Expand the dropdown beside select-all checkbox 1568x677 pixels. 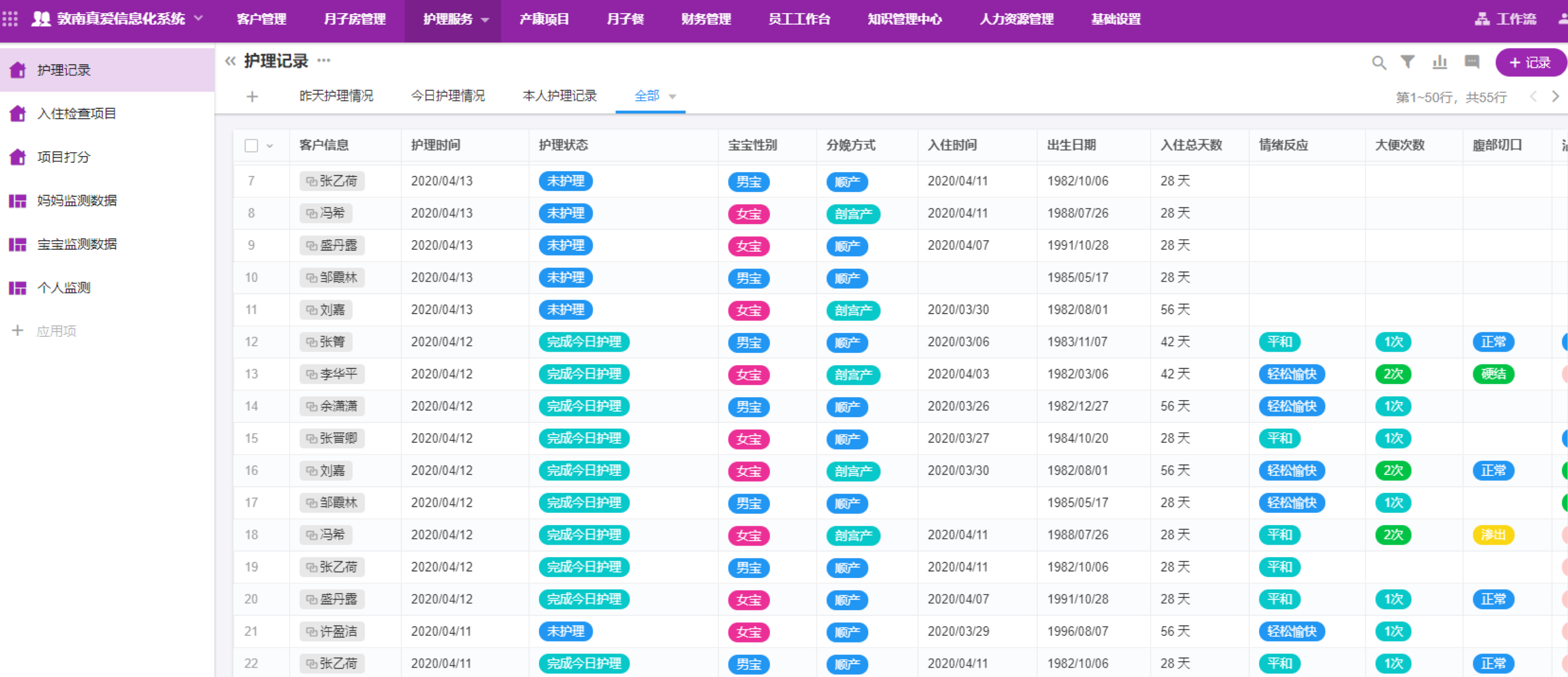pos(270,146)
